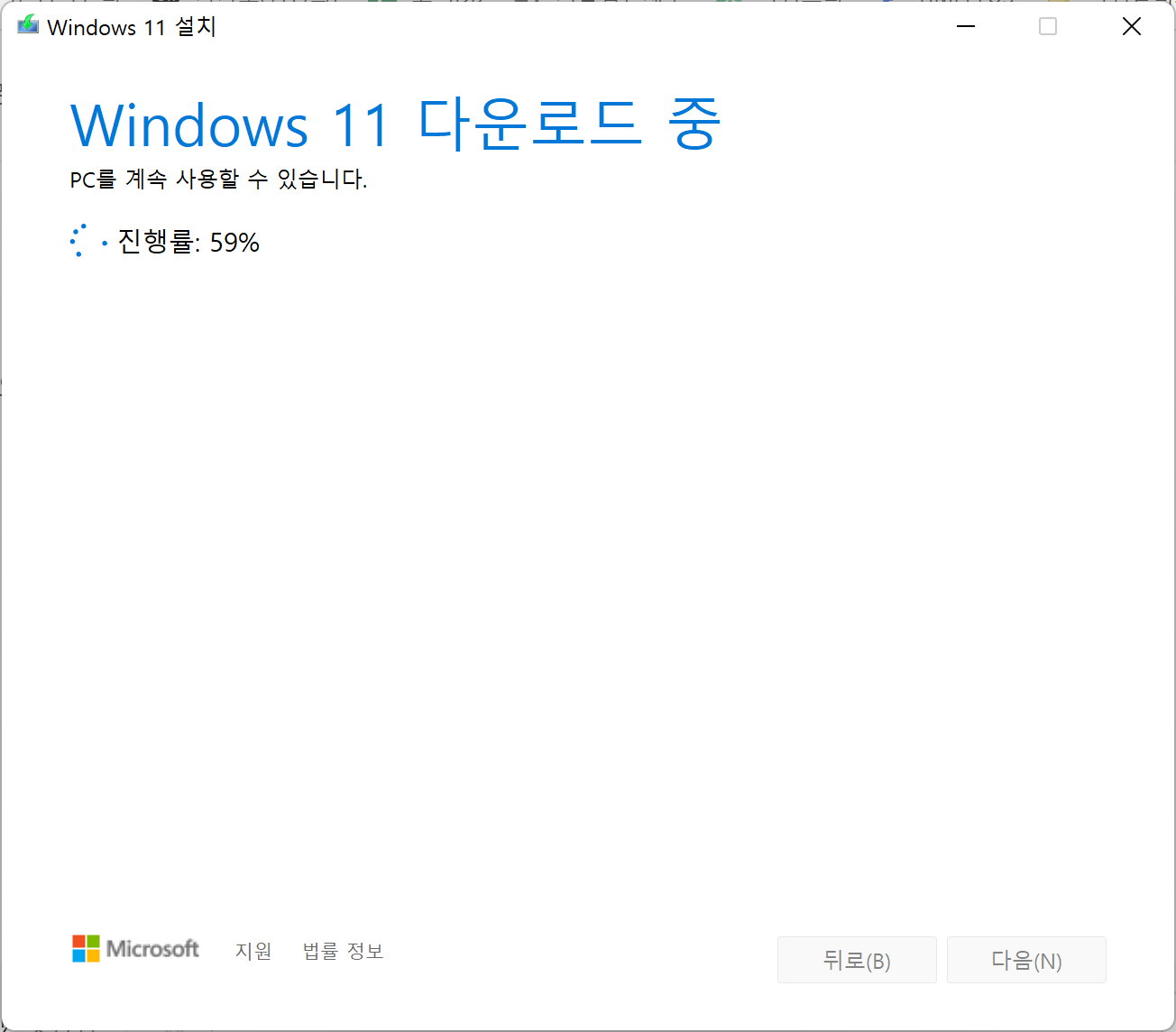Click the spinning progress indicator

click(88, 240)
